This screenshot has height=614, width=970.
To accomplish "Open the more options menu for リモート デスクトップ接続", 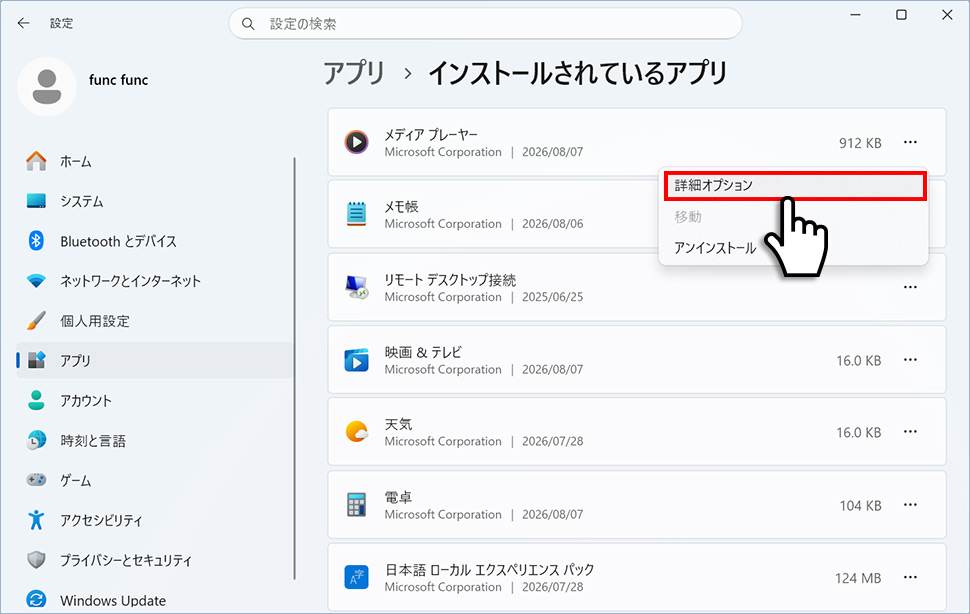I will click(910, 287).
